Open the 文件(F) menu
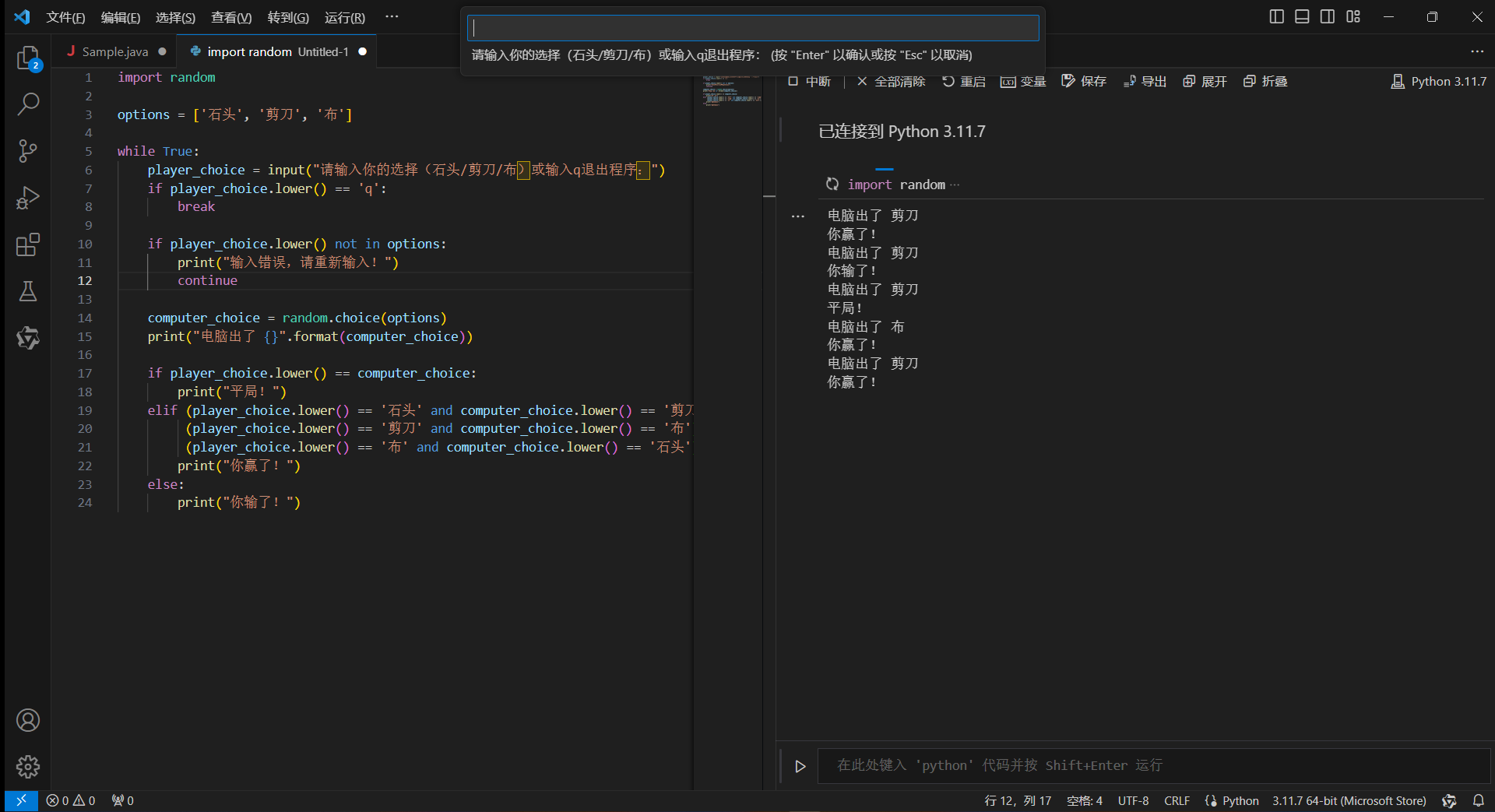 (x=65, y=17)
